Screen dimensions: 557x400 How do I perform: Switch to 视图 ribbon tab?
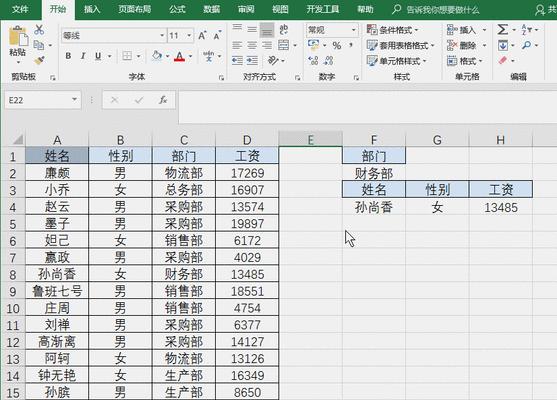click(x=280, y=9)
